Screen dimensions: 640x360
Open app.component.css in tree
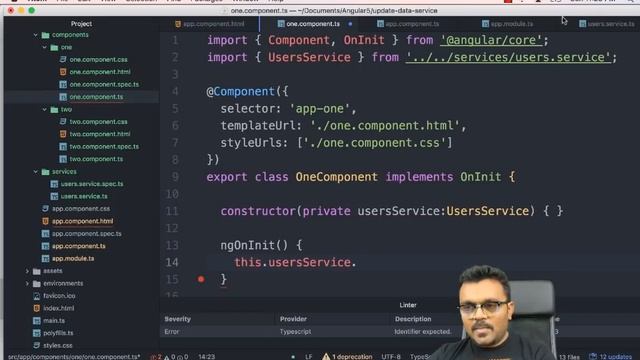click(81, 209)
